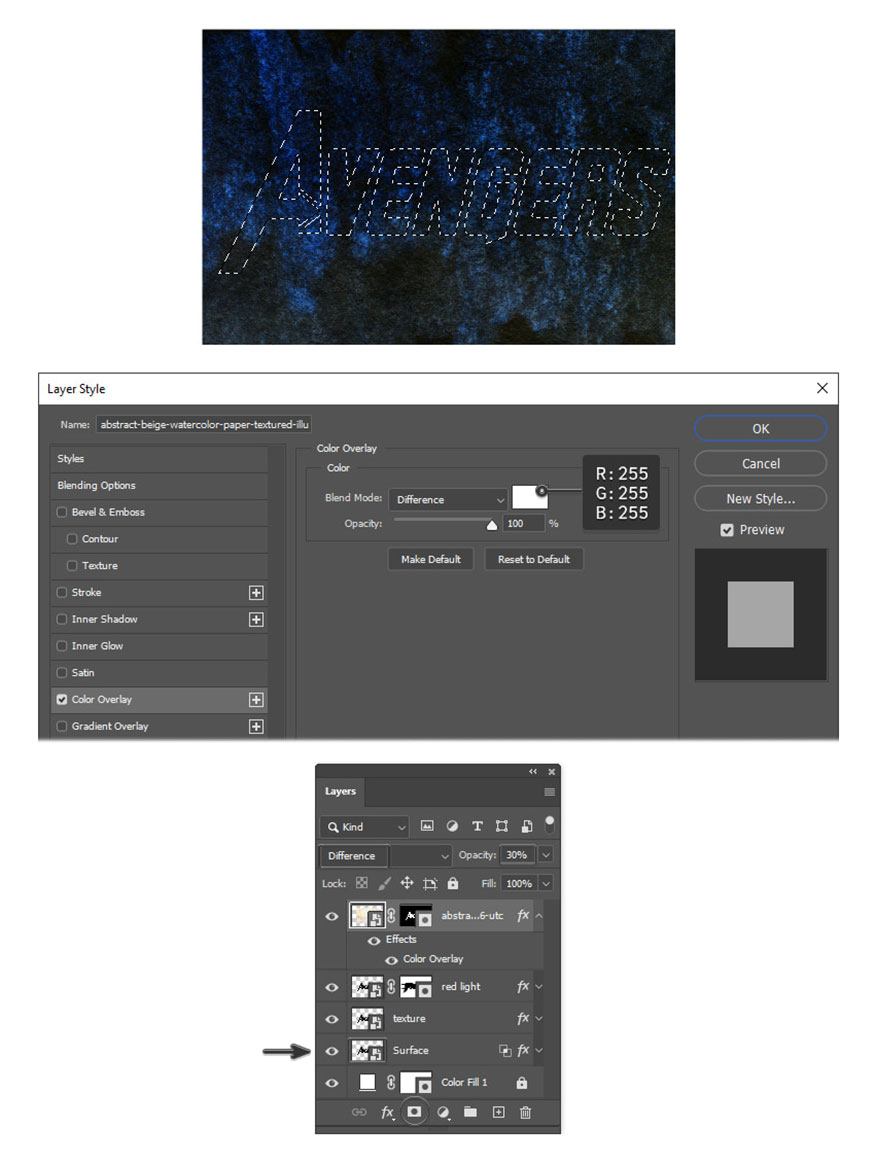The image size is (875, 1163).
Task: Open layer blending mode dropdown
Action: click(x=386, y=855)
